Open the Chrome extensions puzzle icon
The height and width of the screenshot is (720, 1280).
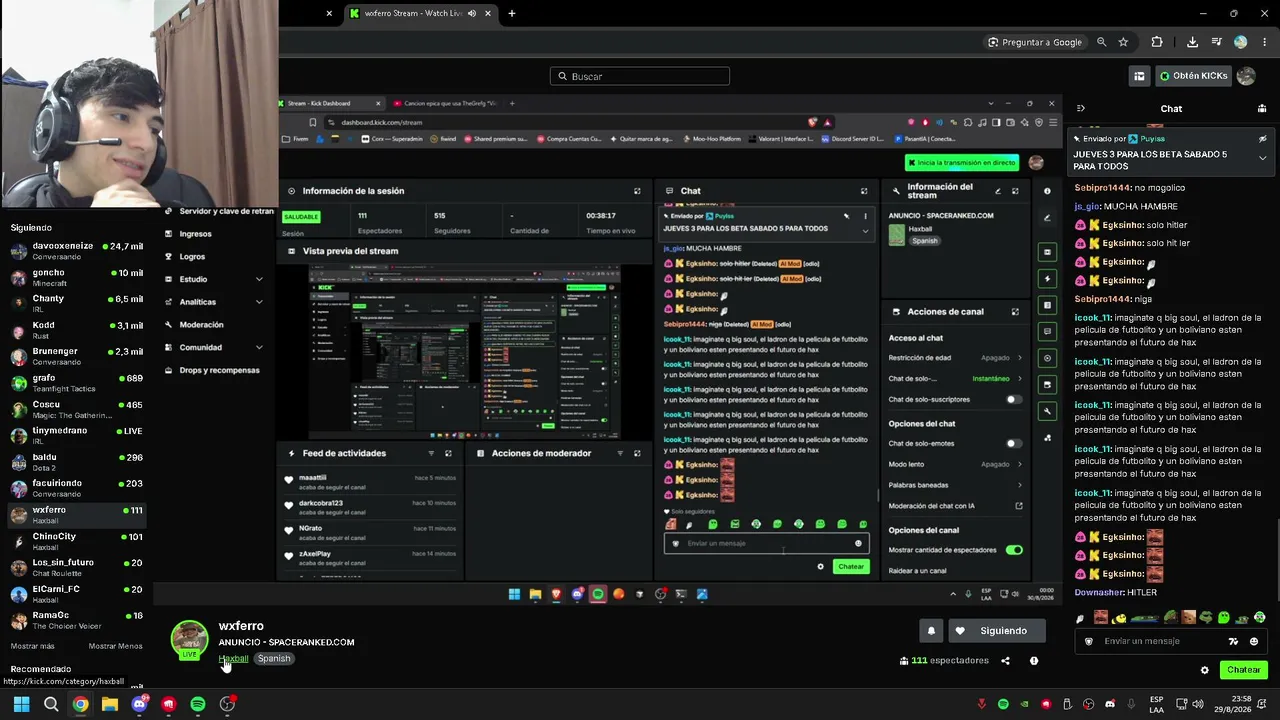[x=1157, y=42]
